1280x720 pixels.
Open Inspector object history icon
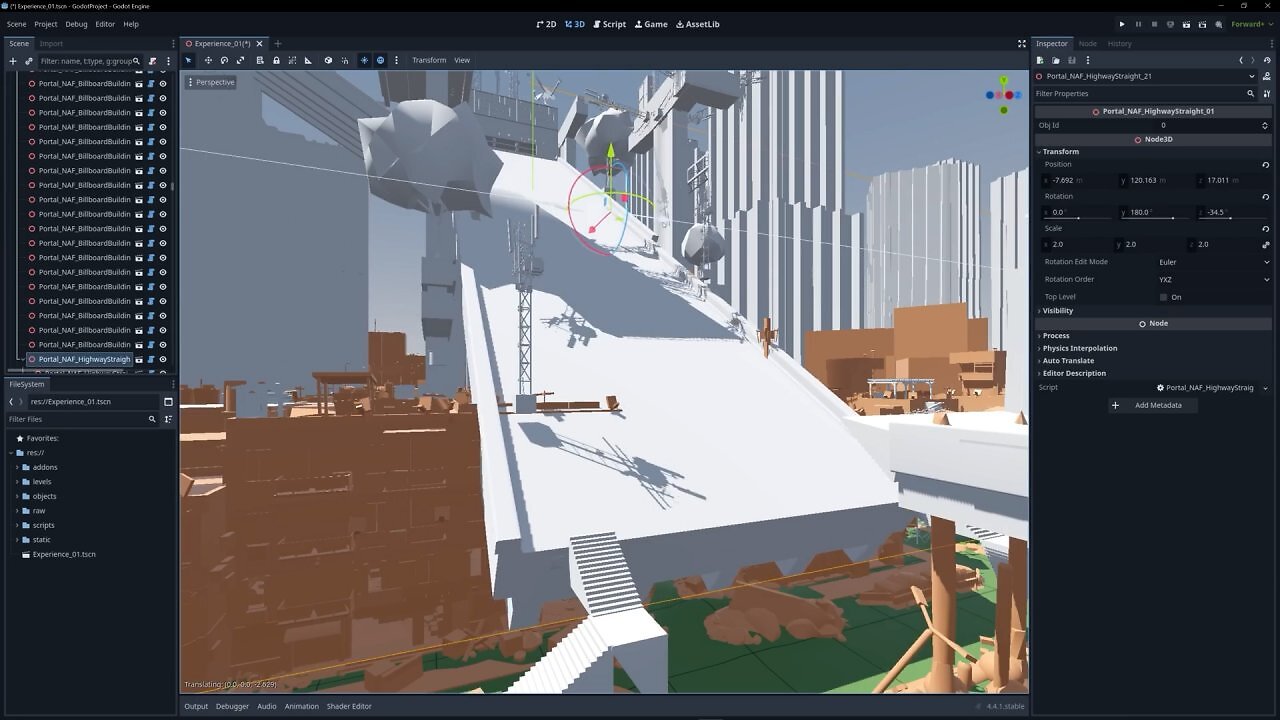pos(1267,60)
